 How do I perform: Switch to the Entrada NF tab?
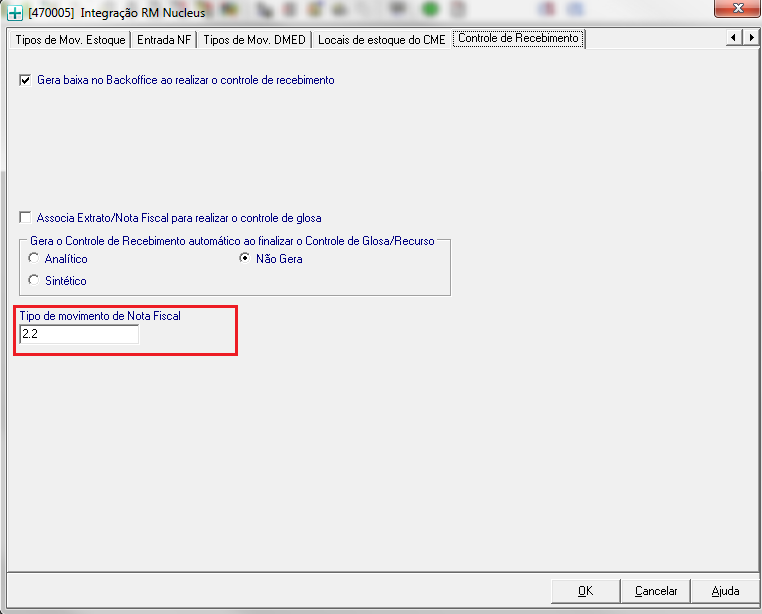(164, 39)
